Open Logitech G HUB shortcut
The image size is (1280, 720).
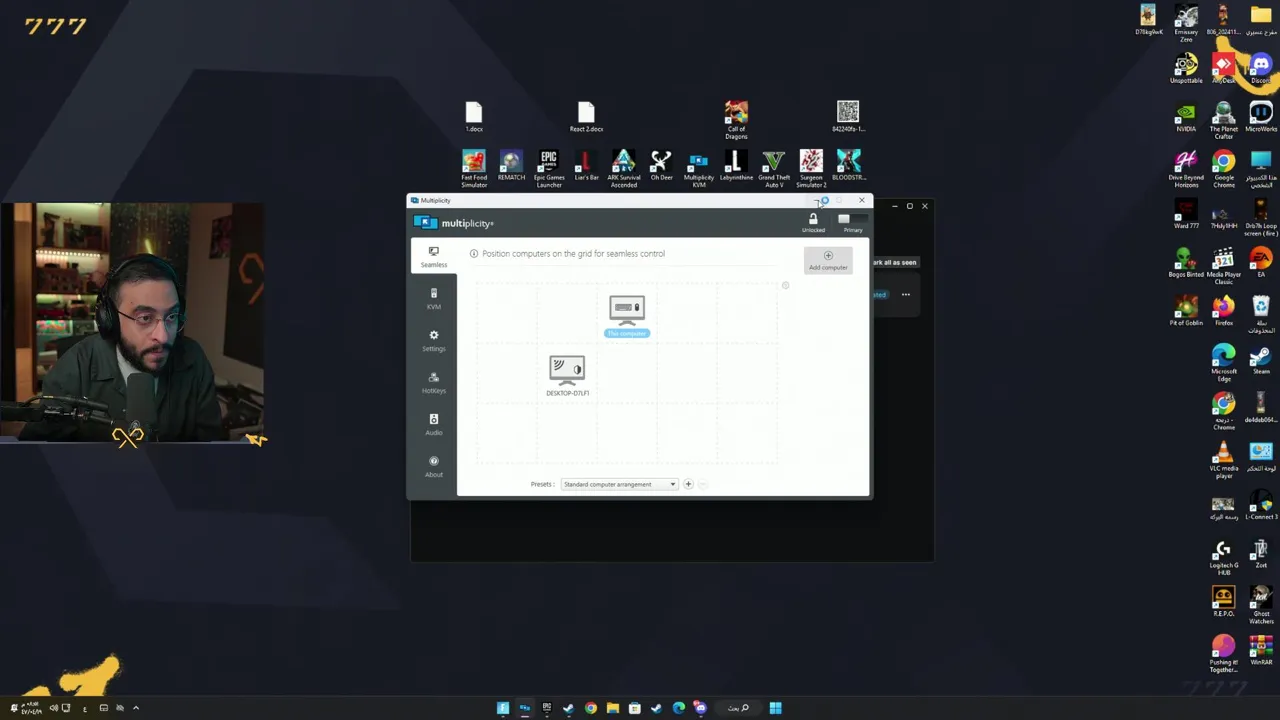pyautogui.click(x=1224, y=556)
